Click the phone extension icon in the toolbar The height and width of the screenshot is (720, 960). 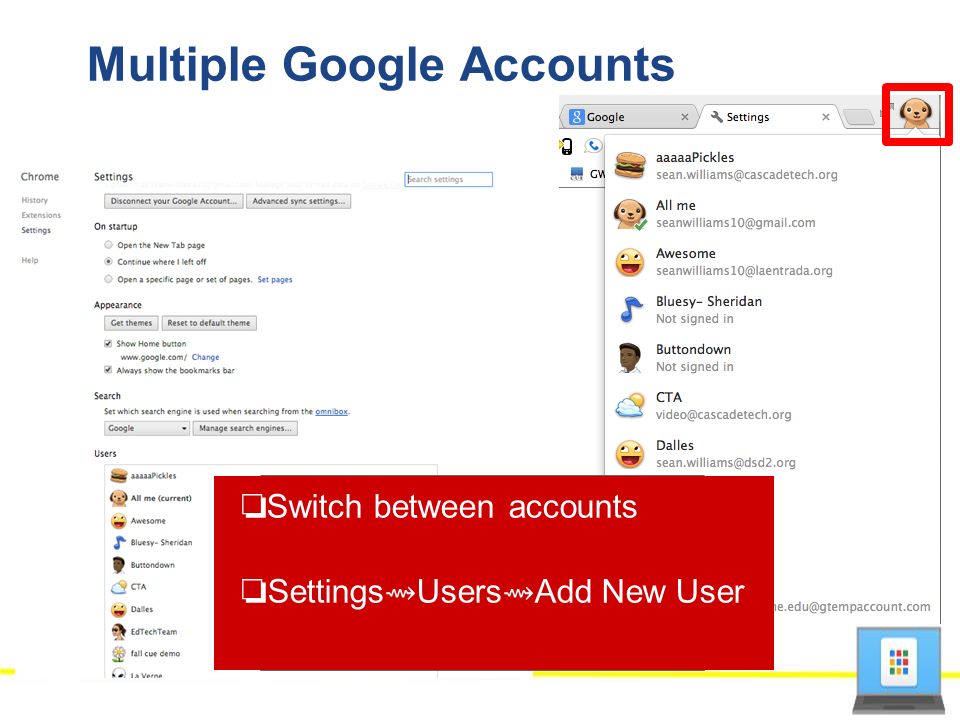coord(566,146)
